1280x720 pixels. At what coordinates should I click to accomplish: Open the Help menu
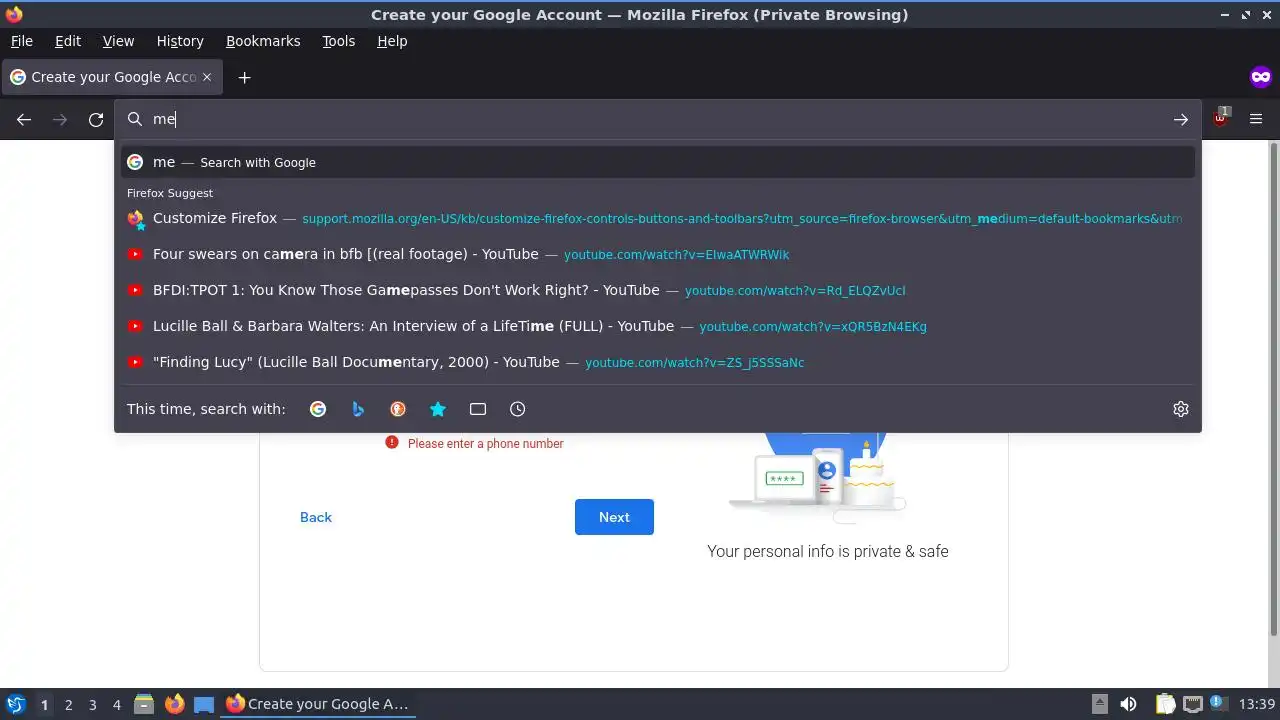(392, 41)
